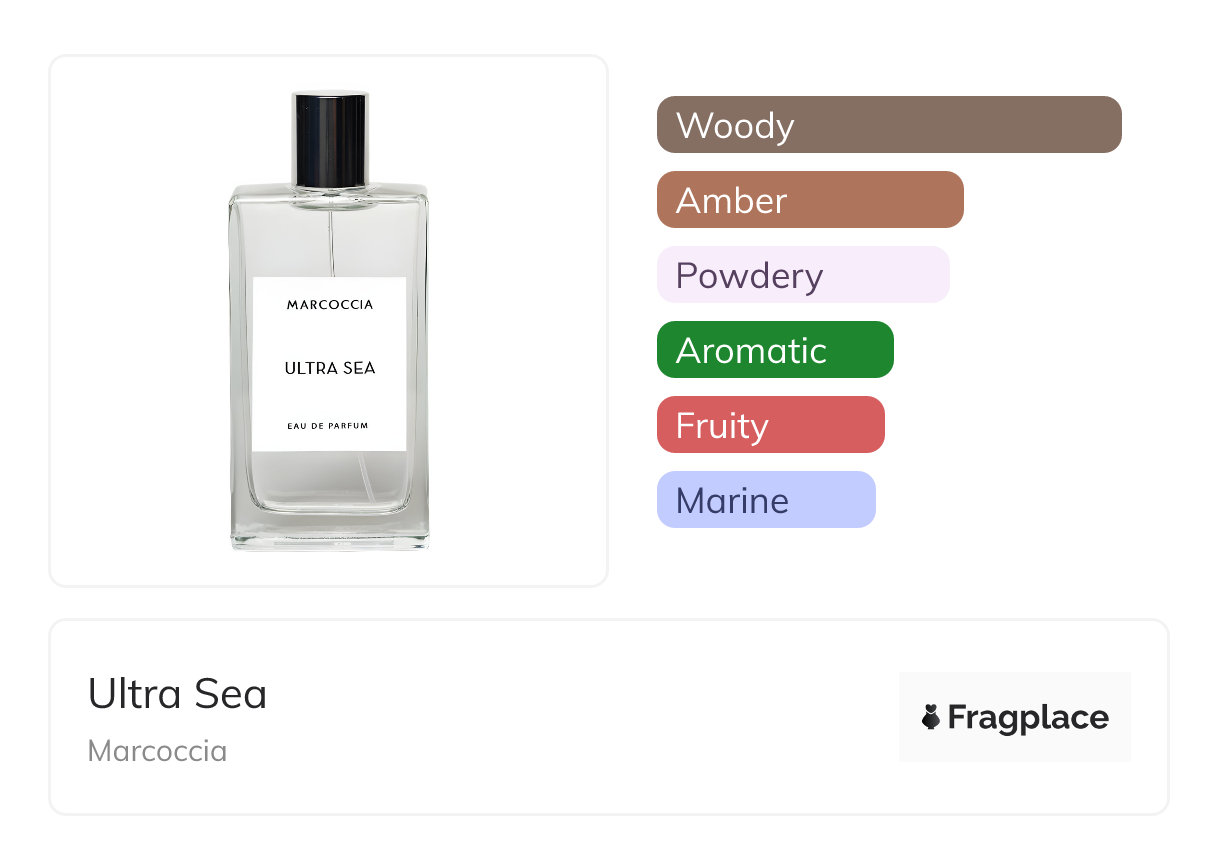This screenshot has height=864, width=1218.
Task: Select the Woody accord bar
Action: (888, 125)
